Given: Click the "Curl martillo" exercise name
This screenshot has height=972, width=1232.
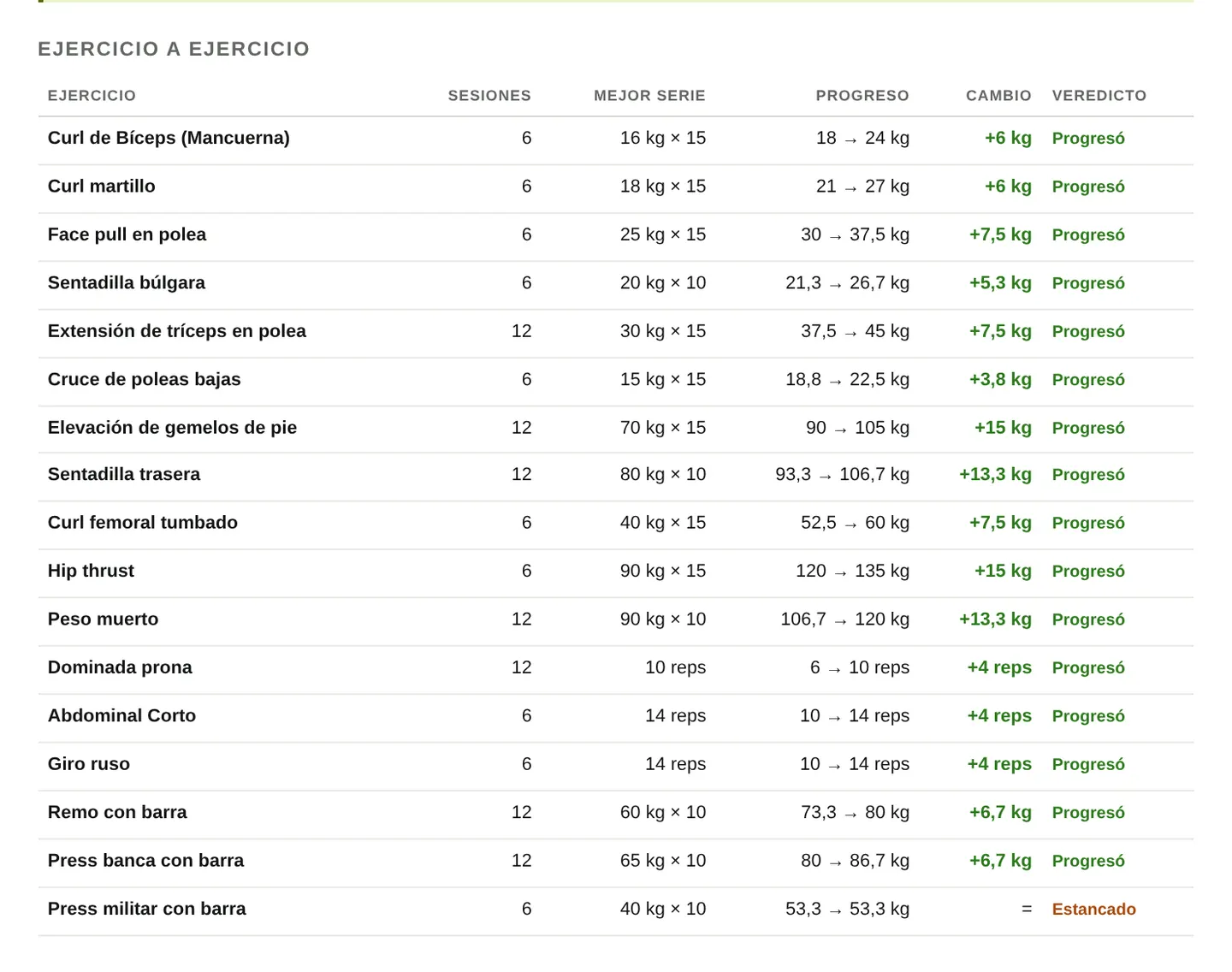Looking at the screenshot, I should 102,187.
